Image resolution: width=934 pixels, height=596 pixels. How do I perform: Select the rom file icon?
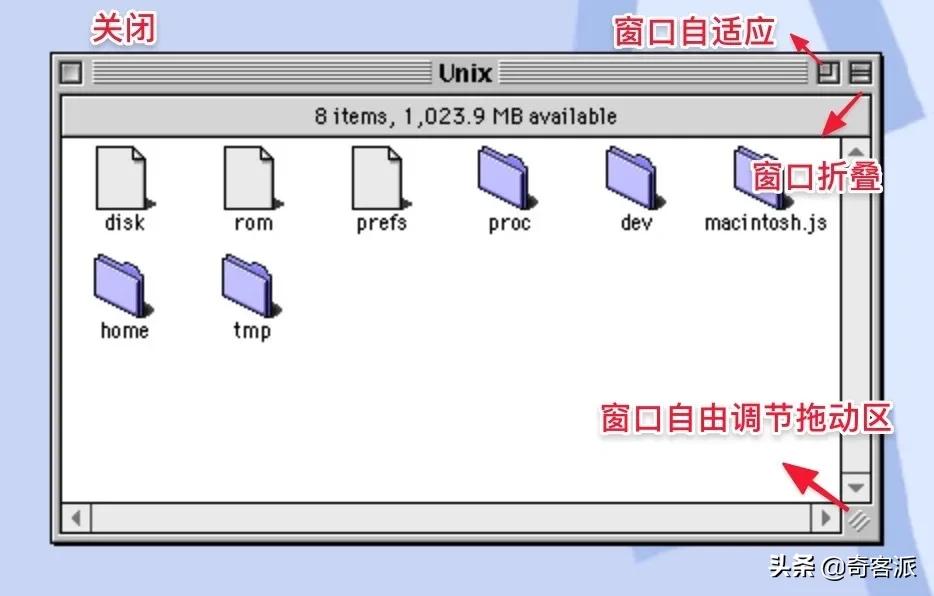(x=250, y=175)
